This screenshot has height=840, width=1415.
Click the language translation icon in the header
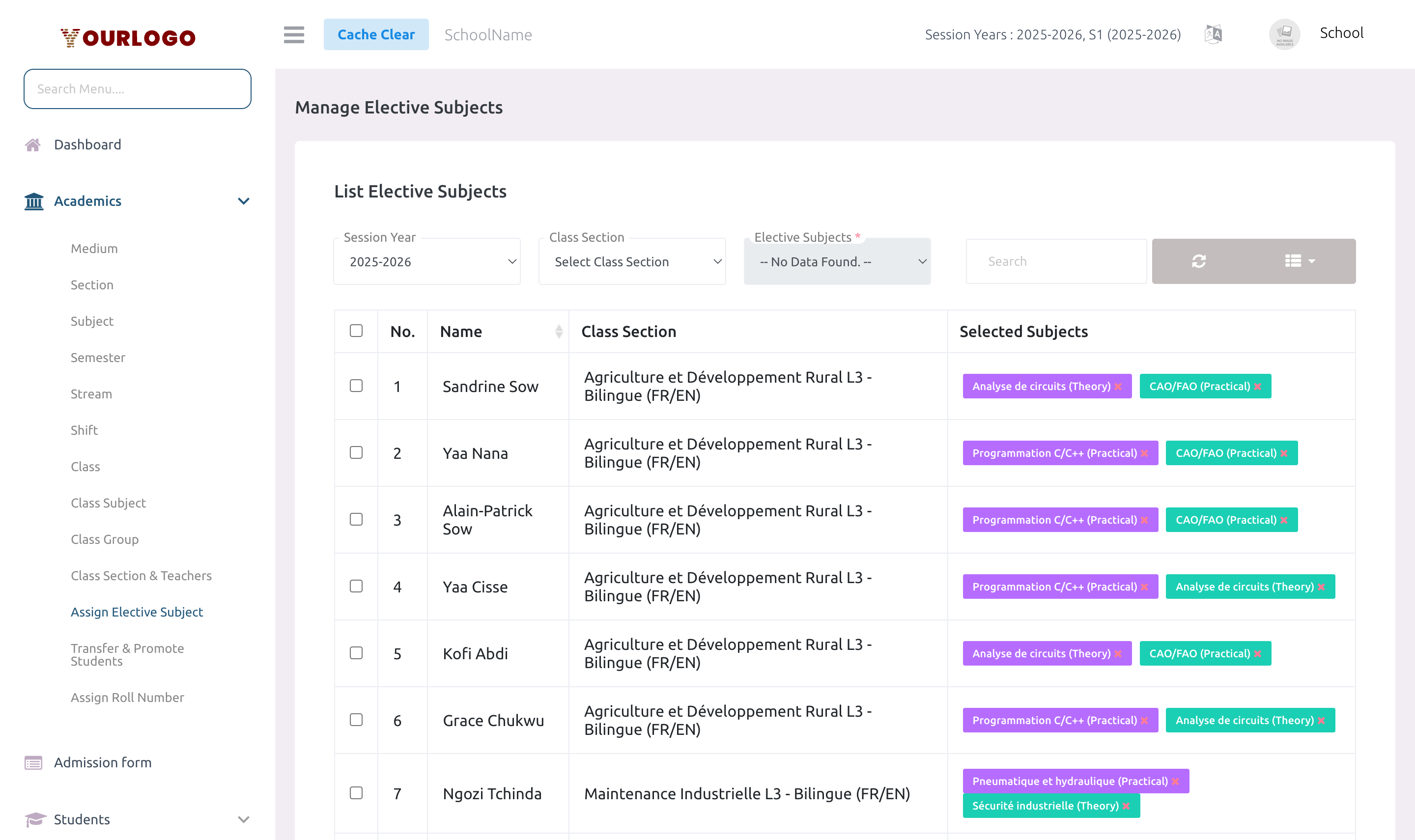1213,33
